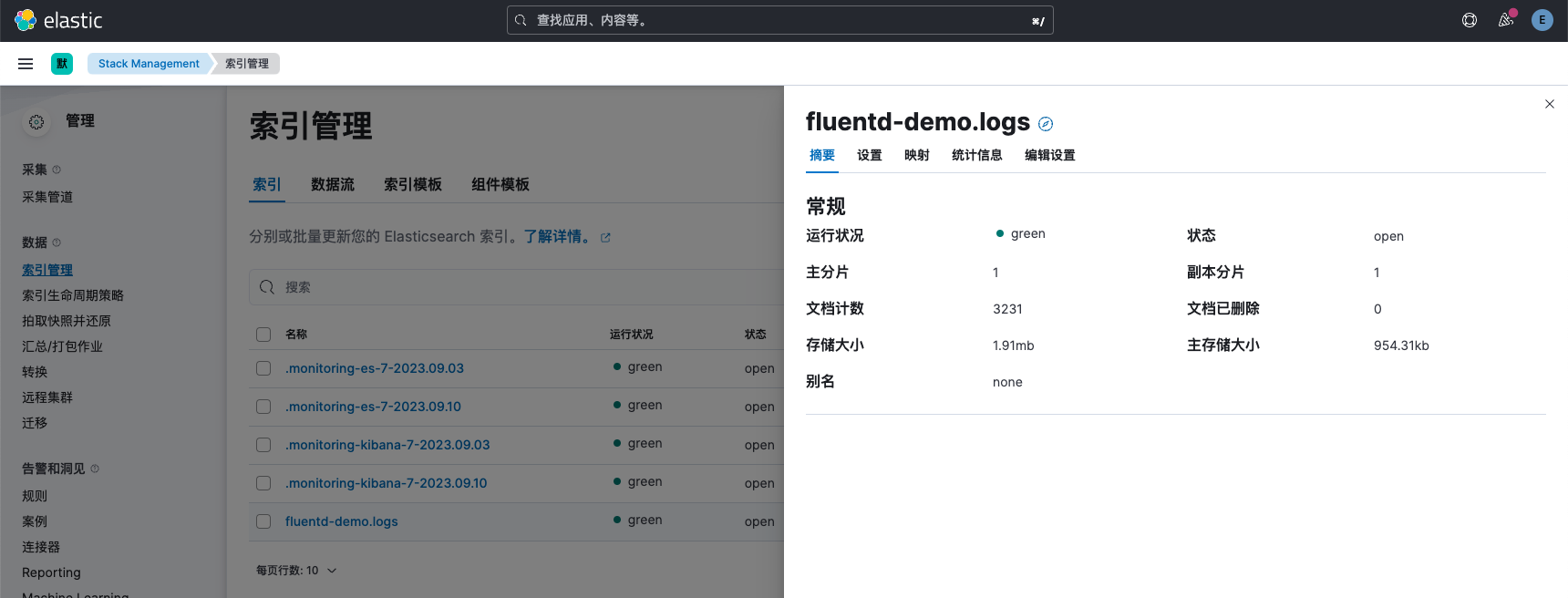1568x598 pixels.
Task: Select the 数据流 tab
Action: (333, 185)
